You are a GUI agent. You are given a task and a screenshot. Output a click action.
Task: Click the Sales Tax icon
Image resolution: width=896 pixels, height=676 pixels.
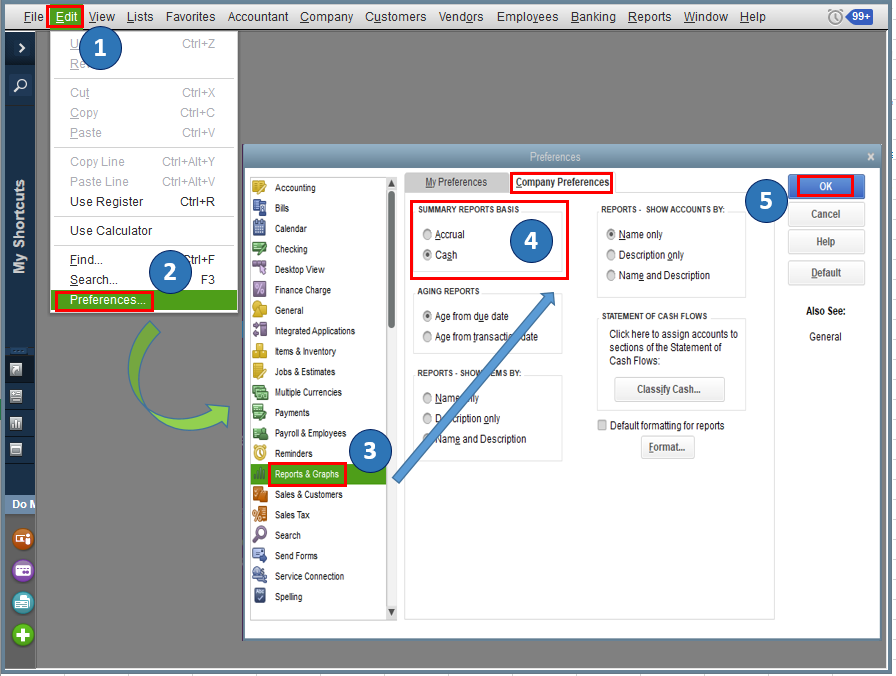[x=259, y=515]
